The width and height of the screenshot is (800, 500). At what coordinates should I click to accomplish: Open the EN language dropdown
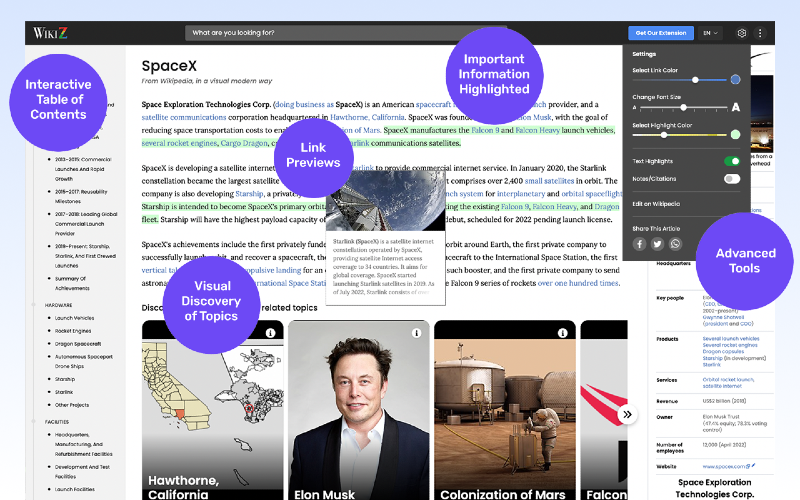(710, 33)
